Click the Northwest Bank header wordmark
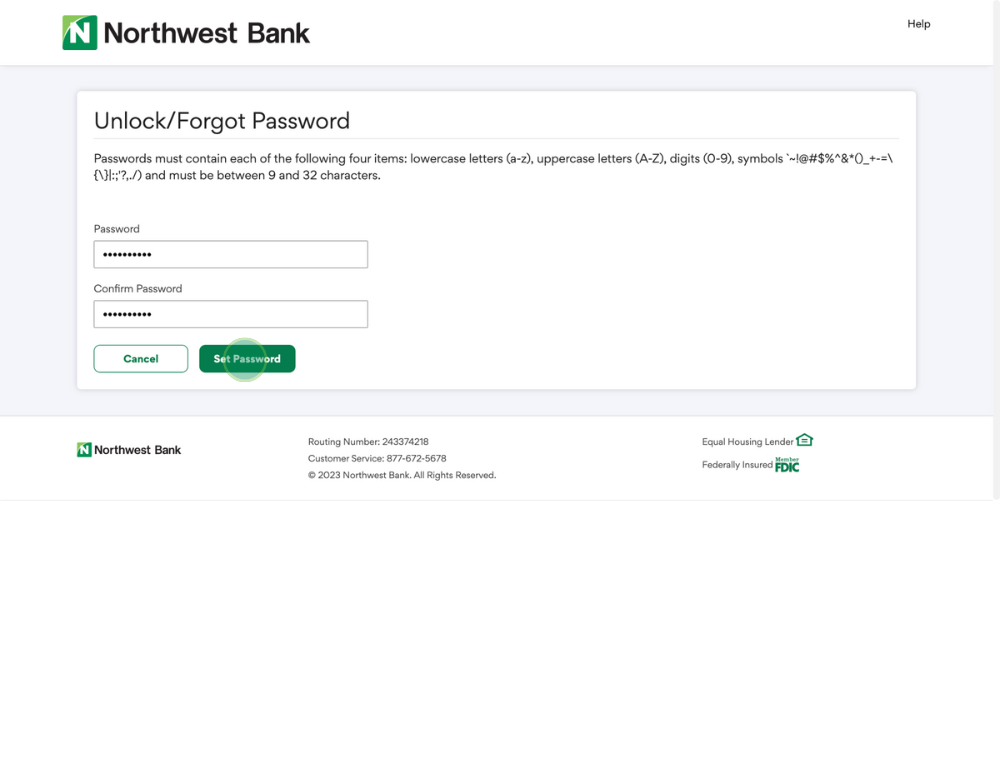Viewport: 1000px width, 764px height. click(206, 33)
